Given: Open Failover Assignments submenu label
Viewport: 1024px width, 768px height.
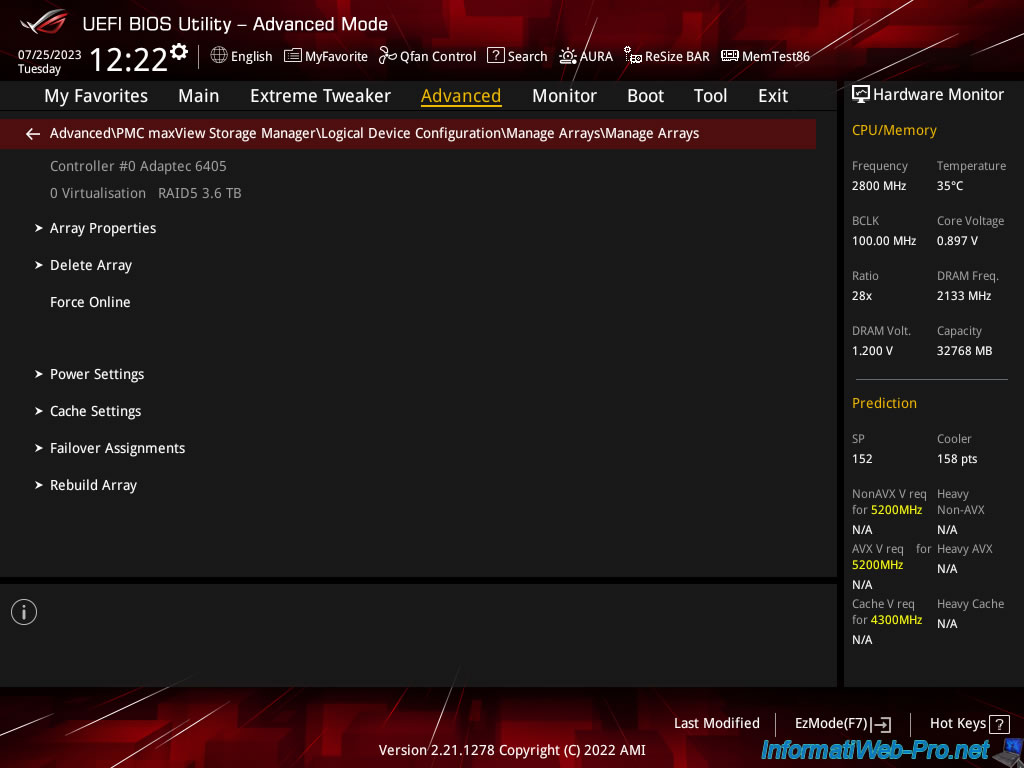Looking at the screenshot, I should (118, 449).
